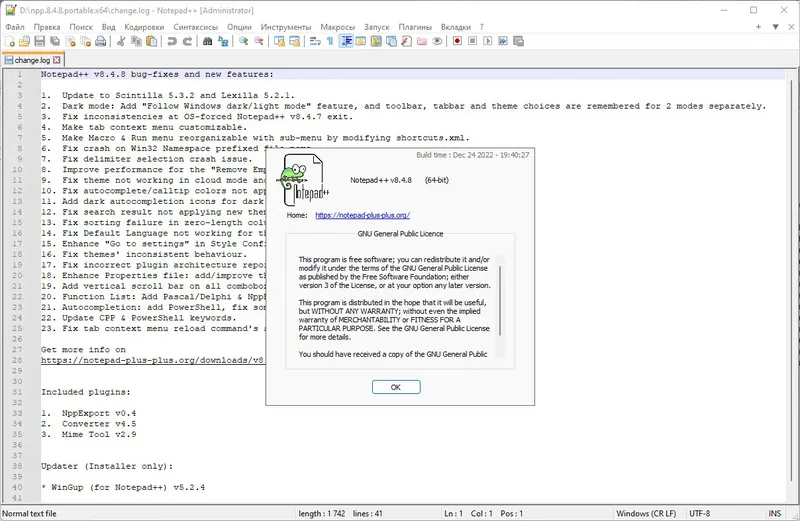Toggle word wrap in the toolbar
Screen dimensions: 800x521
[x=315, y=41]
